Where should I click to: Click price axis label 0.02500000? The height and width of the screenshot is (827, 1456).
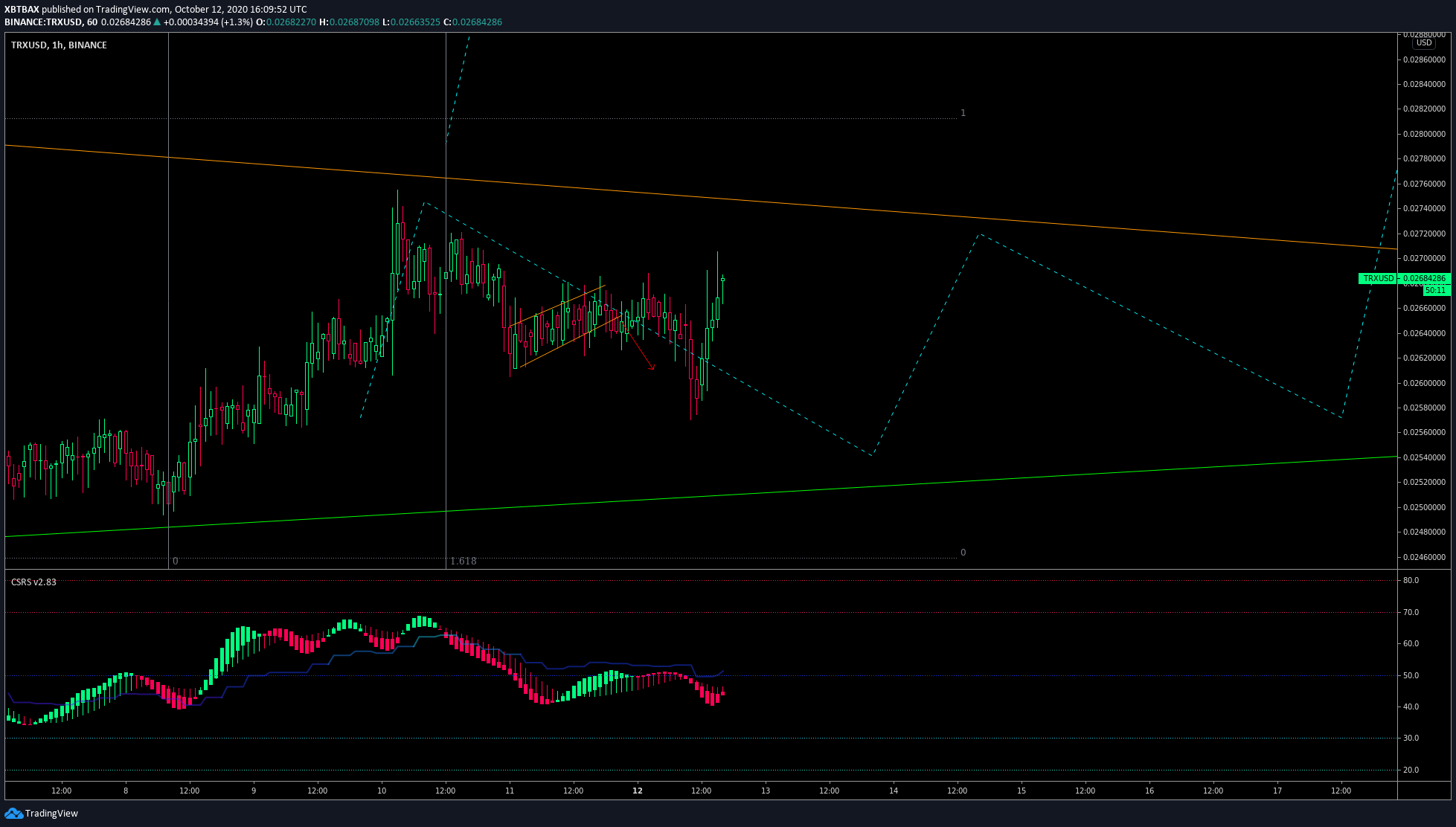1424,507
